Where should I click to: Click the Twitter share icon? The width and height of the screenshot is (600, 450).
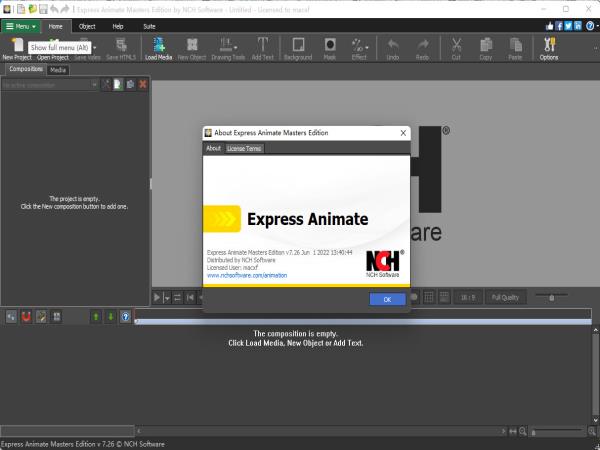(568, 26)
